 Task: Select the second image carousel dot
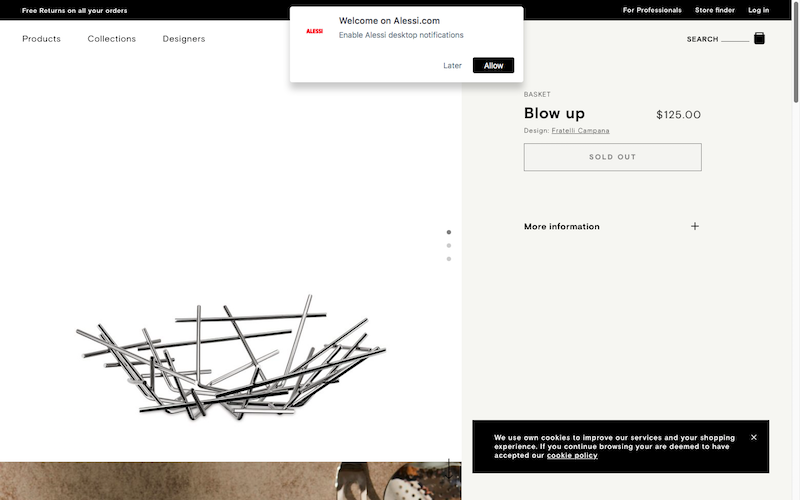pyautogui.click(x=449, y=245)
